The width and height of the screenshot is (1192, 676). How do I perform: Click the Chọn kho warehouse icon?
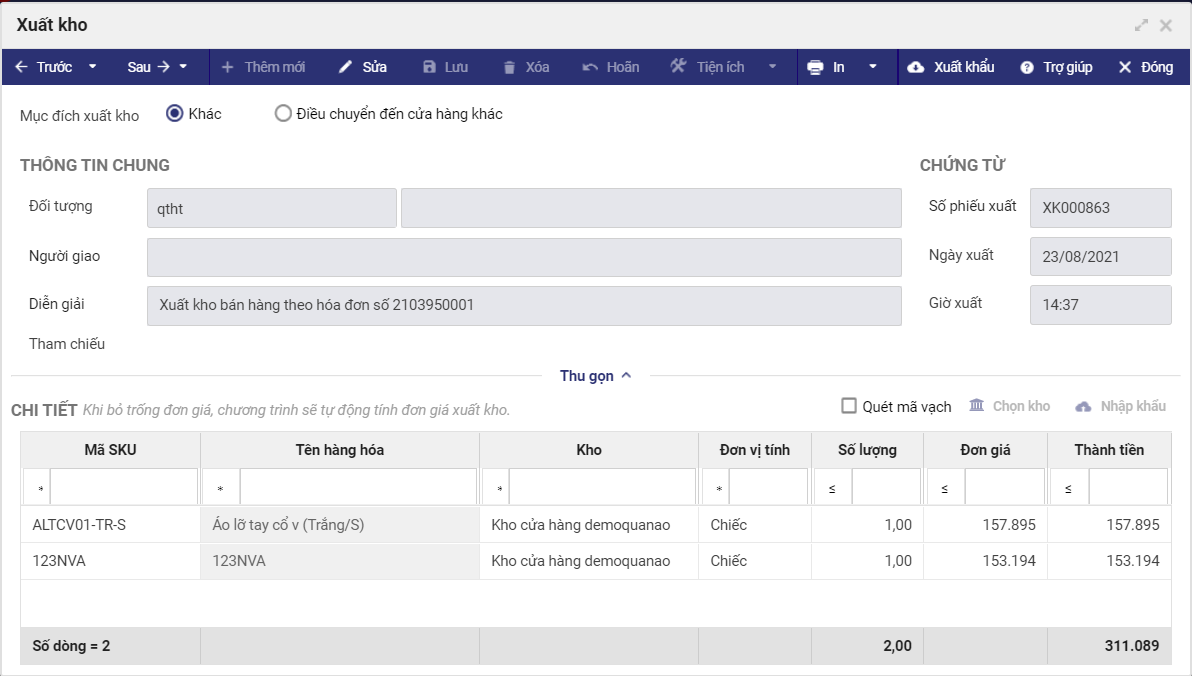[977, 405]
